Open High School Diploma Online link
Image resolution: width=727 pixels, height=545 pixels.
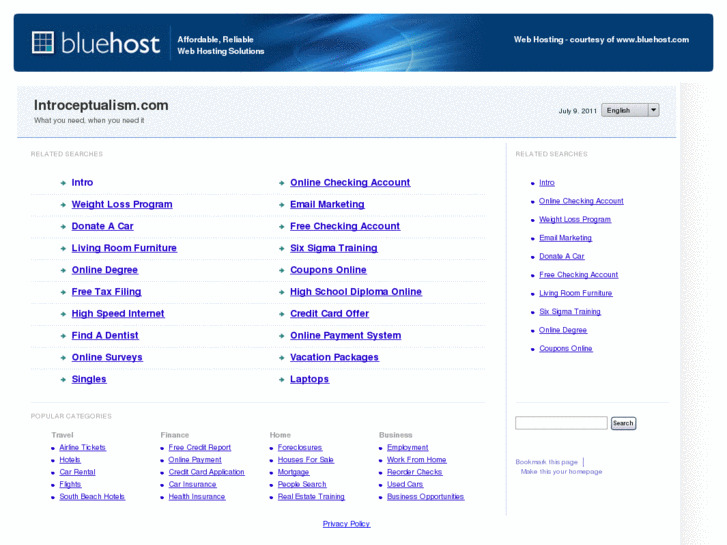pos(356,291)
